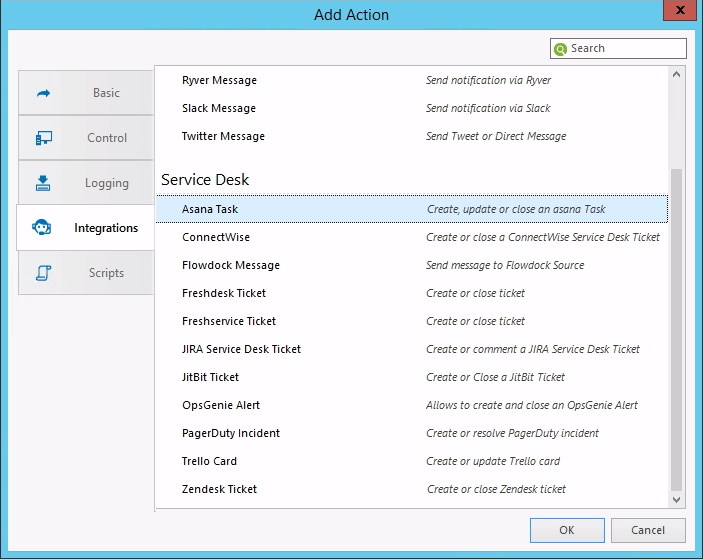Viewport: 703px width, 559px height.
Task: Click 'Create or Close a JitBit Ticket' text
Action: pyautogui.click(x=495, y=377)
